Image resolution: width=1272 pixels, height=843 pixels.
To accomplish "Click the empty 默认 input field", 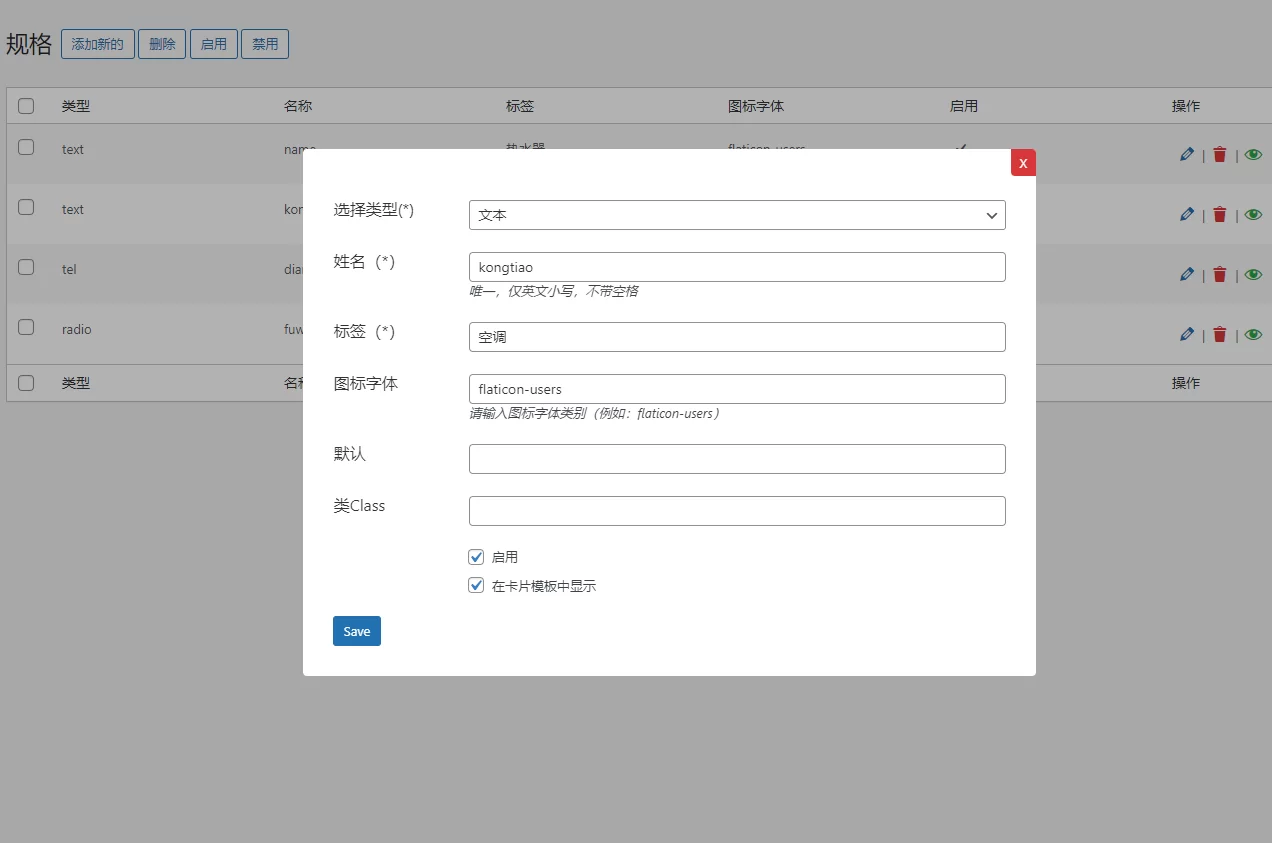I will point(737,459).
